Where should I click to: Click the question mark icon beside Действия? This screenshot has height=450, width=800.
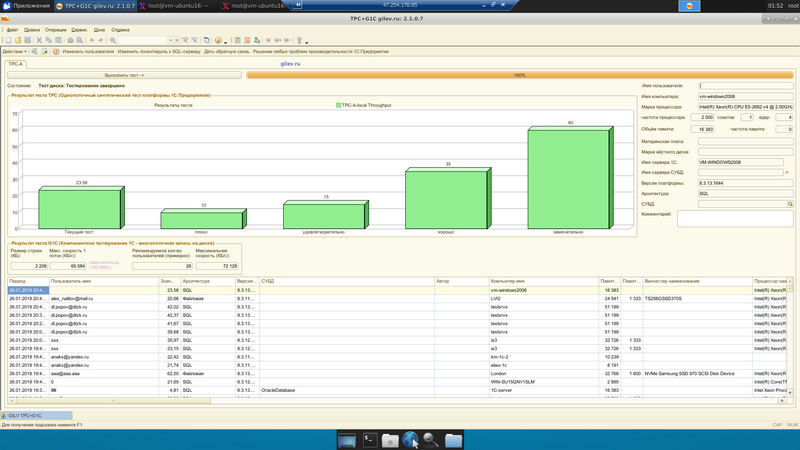56,52
